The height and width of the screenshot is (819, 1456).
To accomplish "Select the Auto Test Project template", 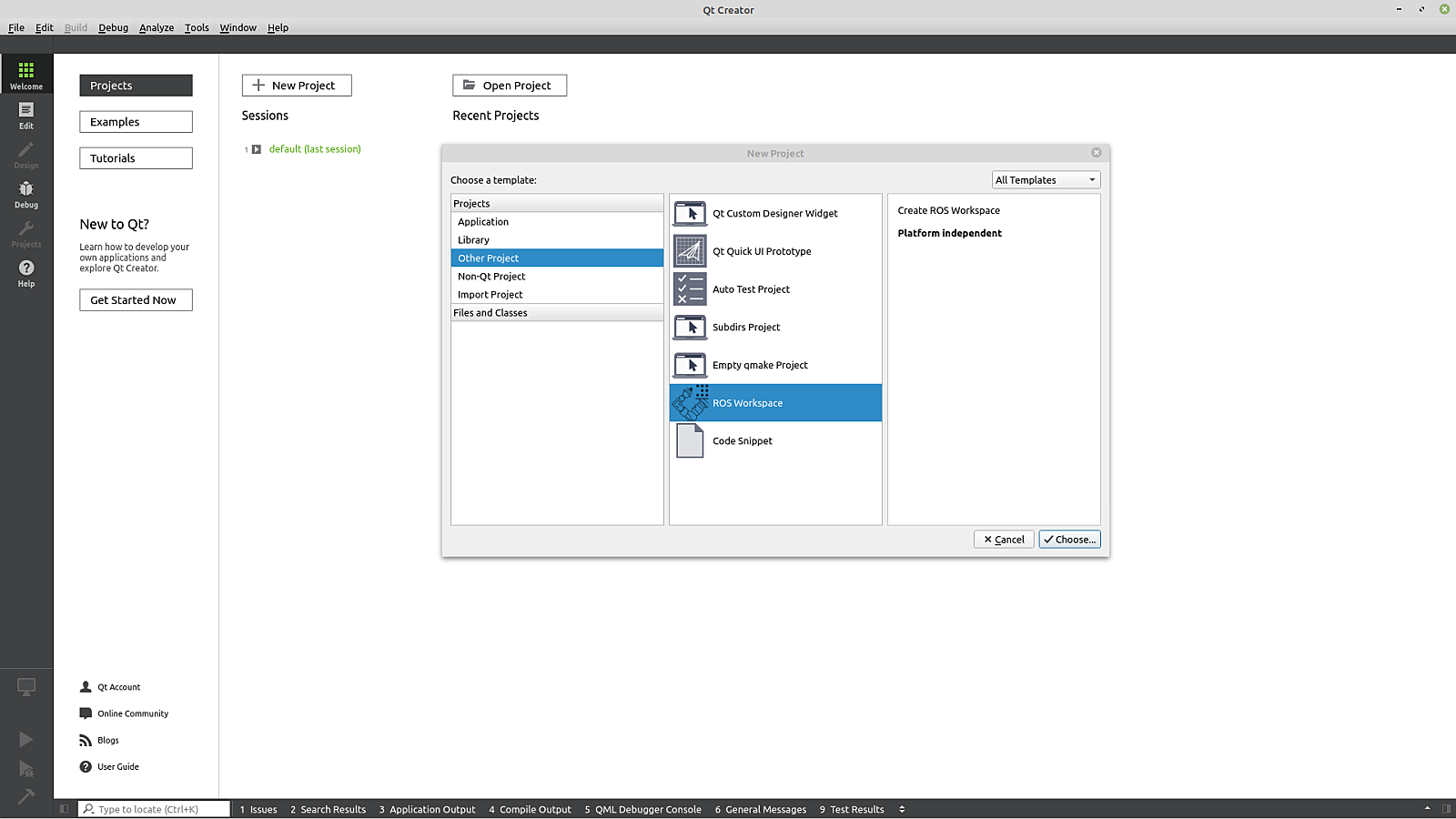I will point(751,289).
